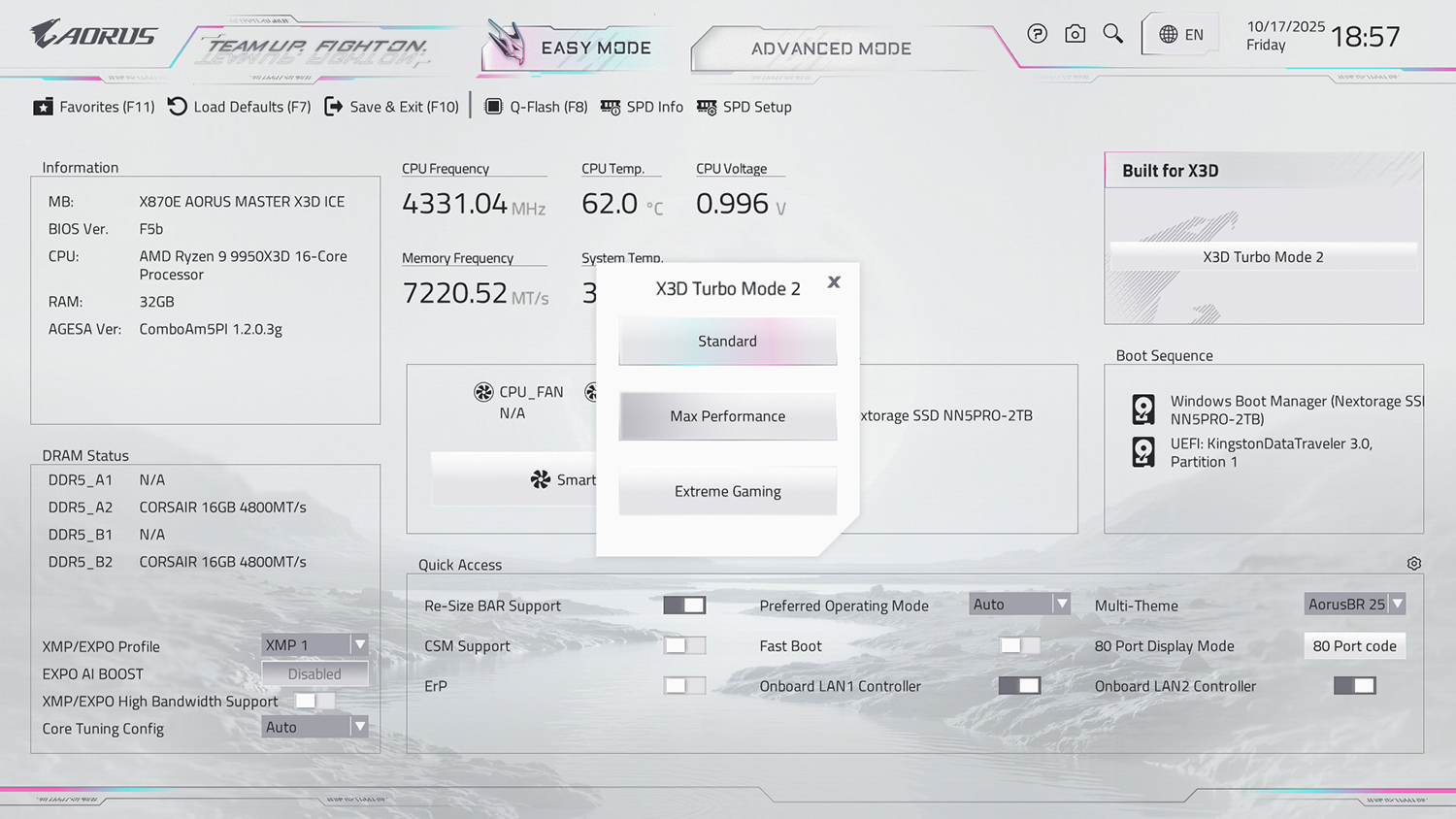Click the Save & Exit arrow icon
This screenshot has width=1456, height=819.
click(333, 107)
